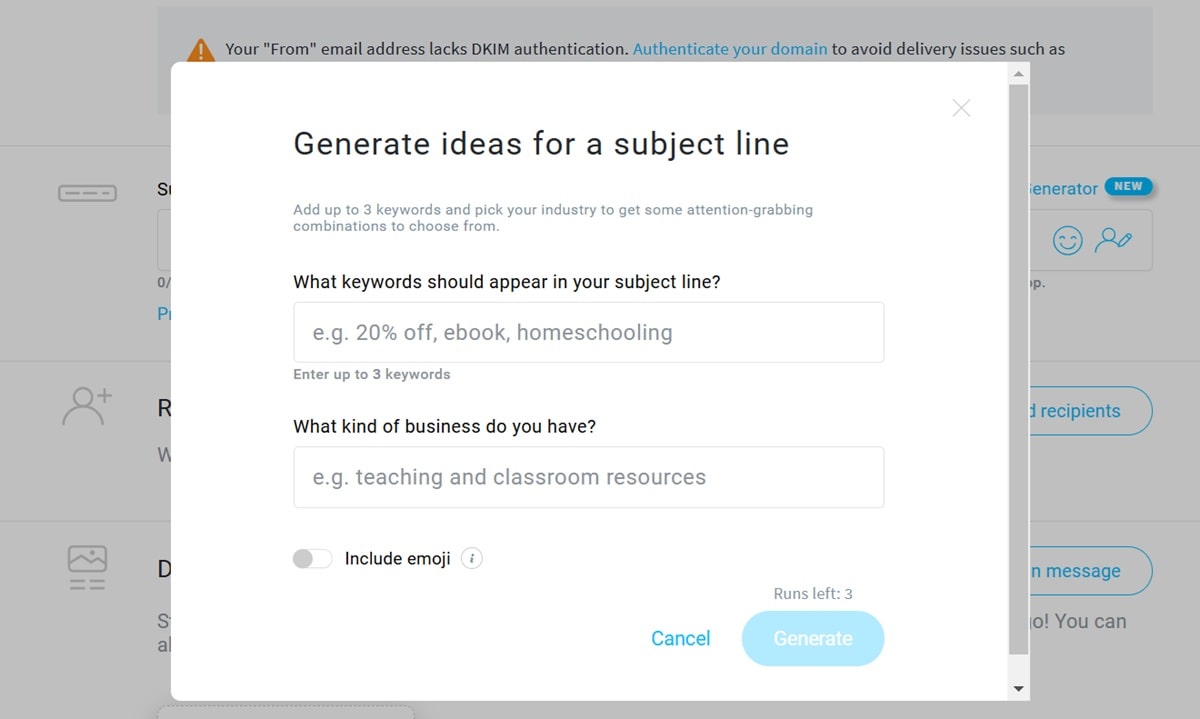The image size is (1200, 719).
Task: Click the emoji smiley icon
Action: tap(1068, 240)
